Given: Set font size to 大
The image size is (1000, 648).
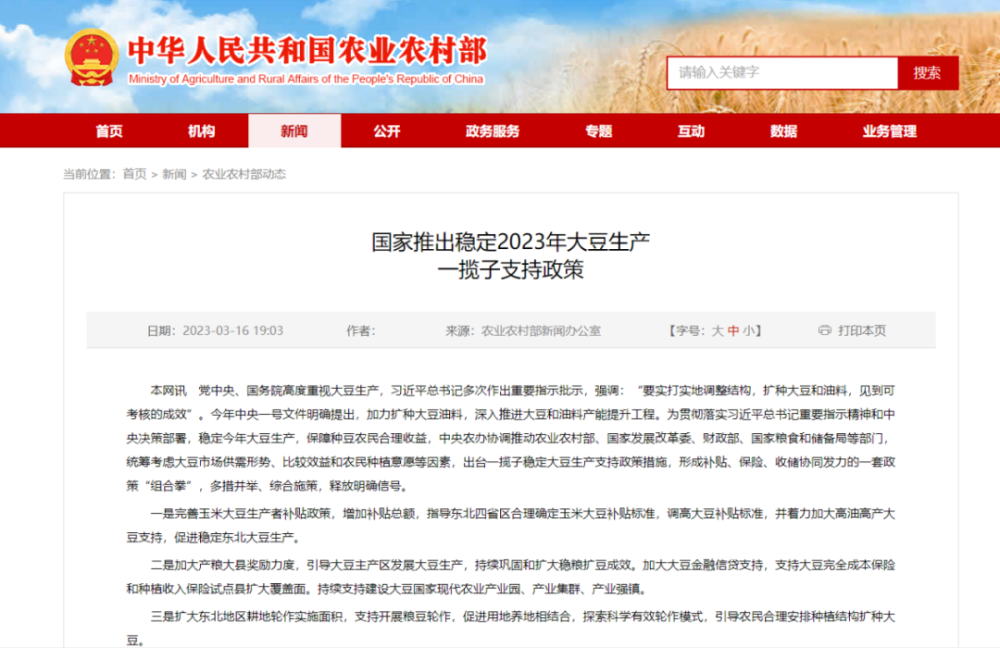Looking at the screenshot, I should point(717,330).
